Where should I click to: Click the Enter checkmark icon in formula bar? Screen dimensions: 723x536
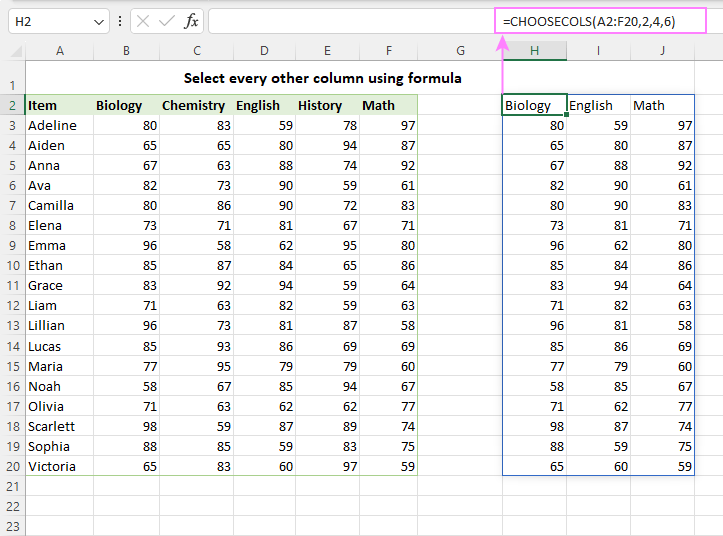coord(166,21)
